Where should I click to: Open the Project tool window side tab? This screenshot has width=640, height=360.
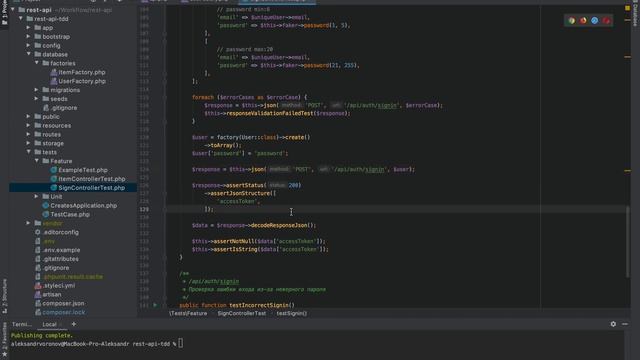tap(4, 12)
